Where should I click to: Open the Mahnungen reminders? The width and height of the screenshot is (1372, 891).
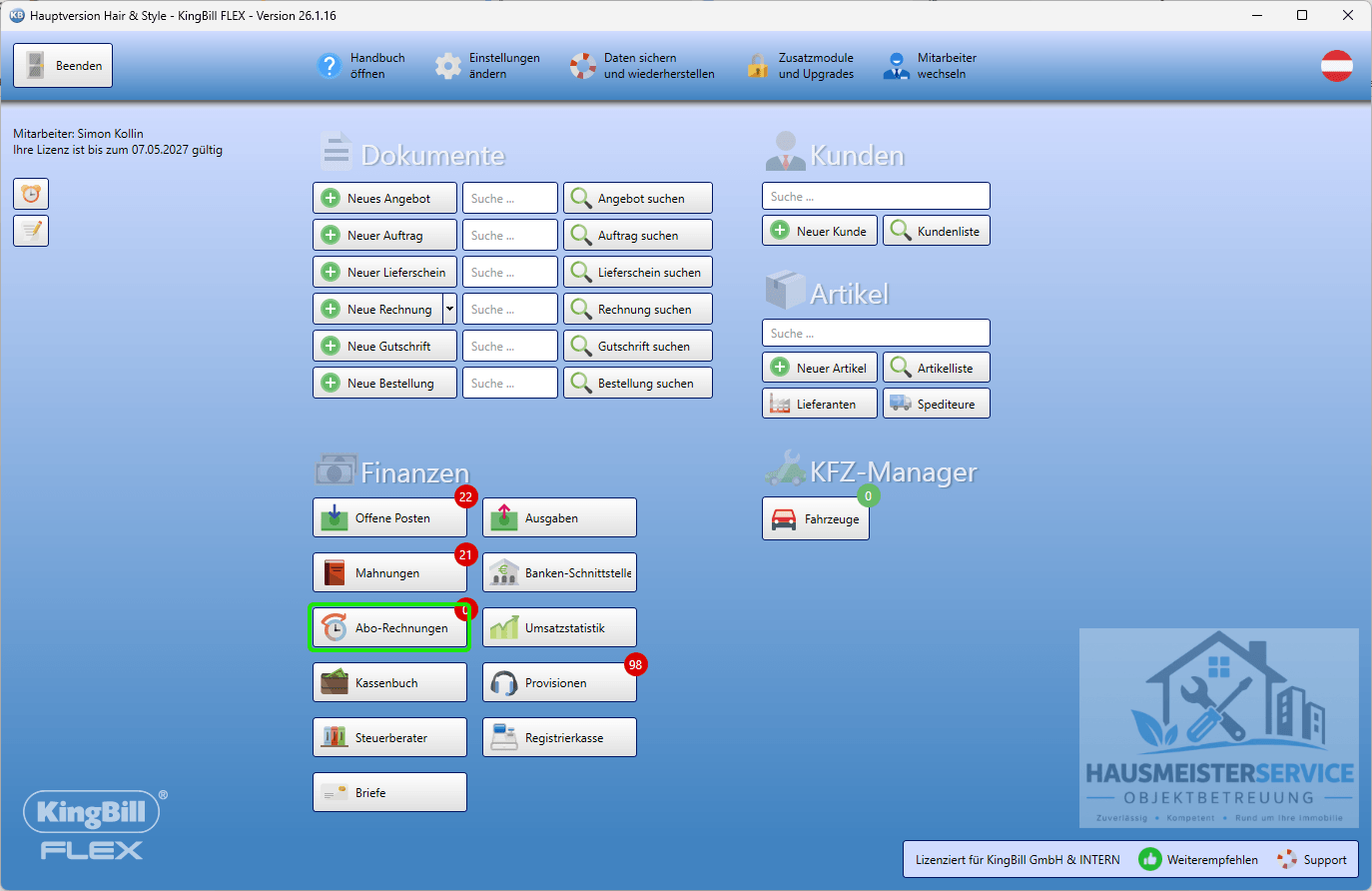point(389,573)
